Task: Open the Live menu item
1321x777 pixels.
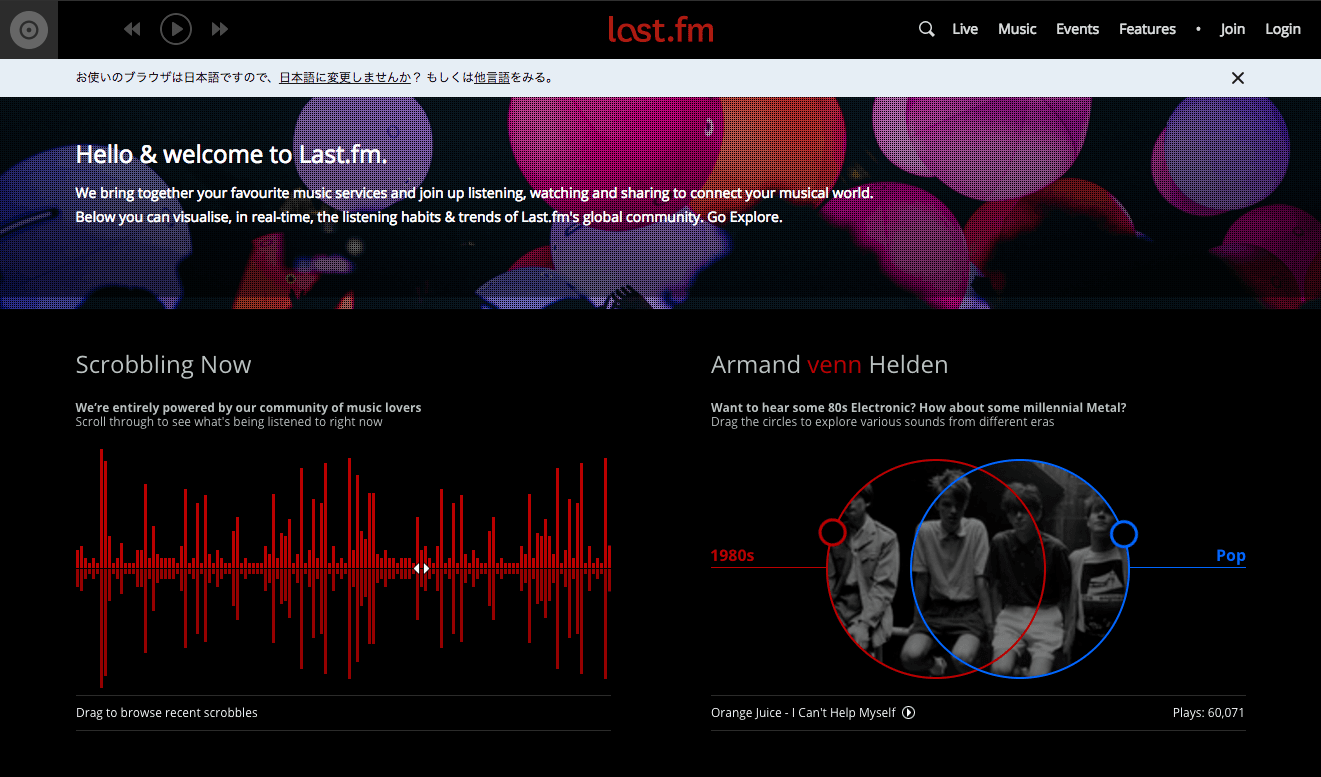Action: tap(965, 29)
